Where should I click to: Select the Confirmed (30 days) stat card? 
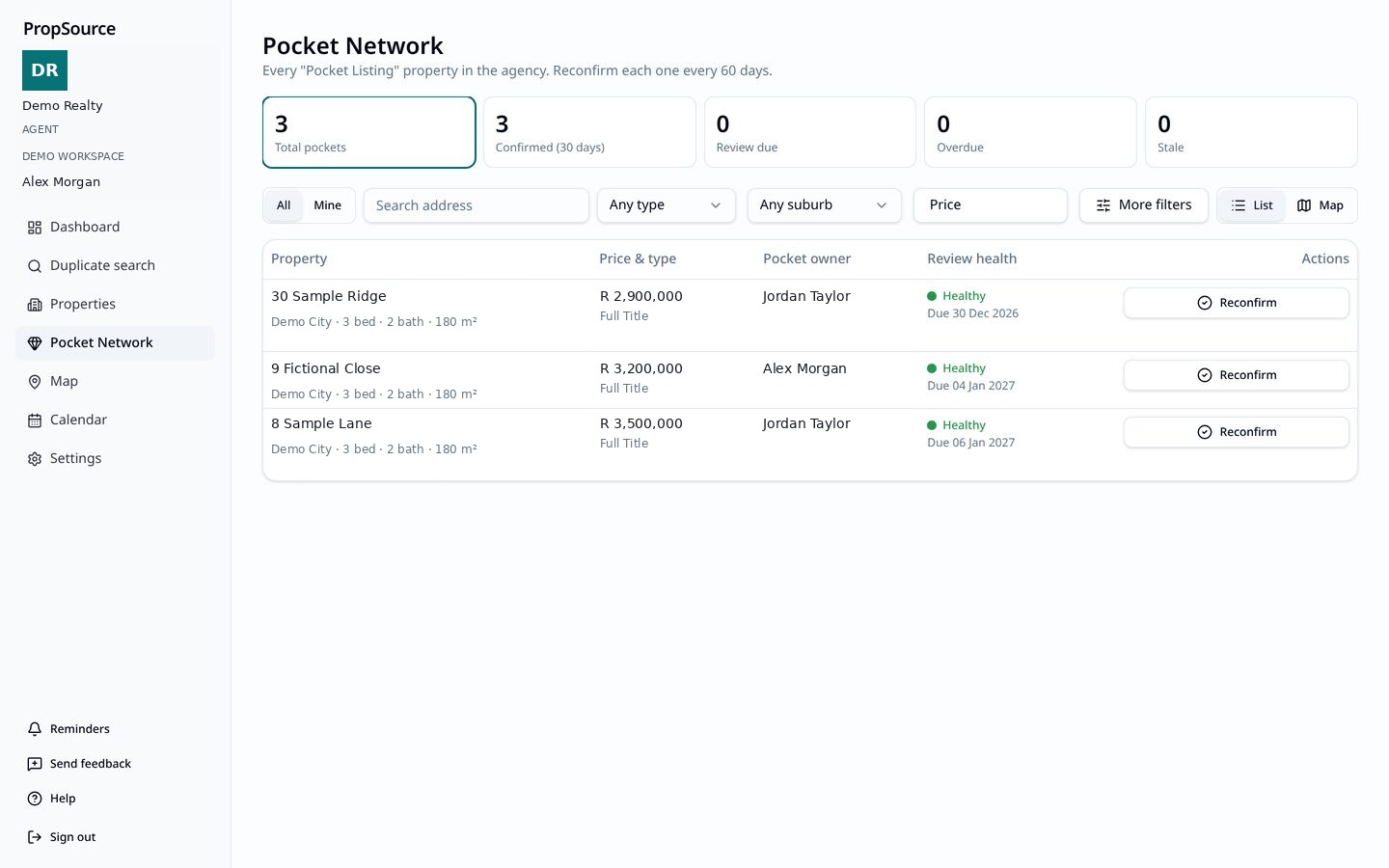tap(589, 132)
